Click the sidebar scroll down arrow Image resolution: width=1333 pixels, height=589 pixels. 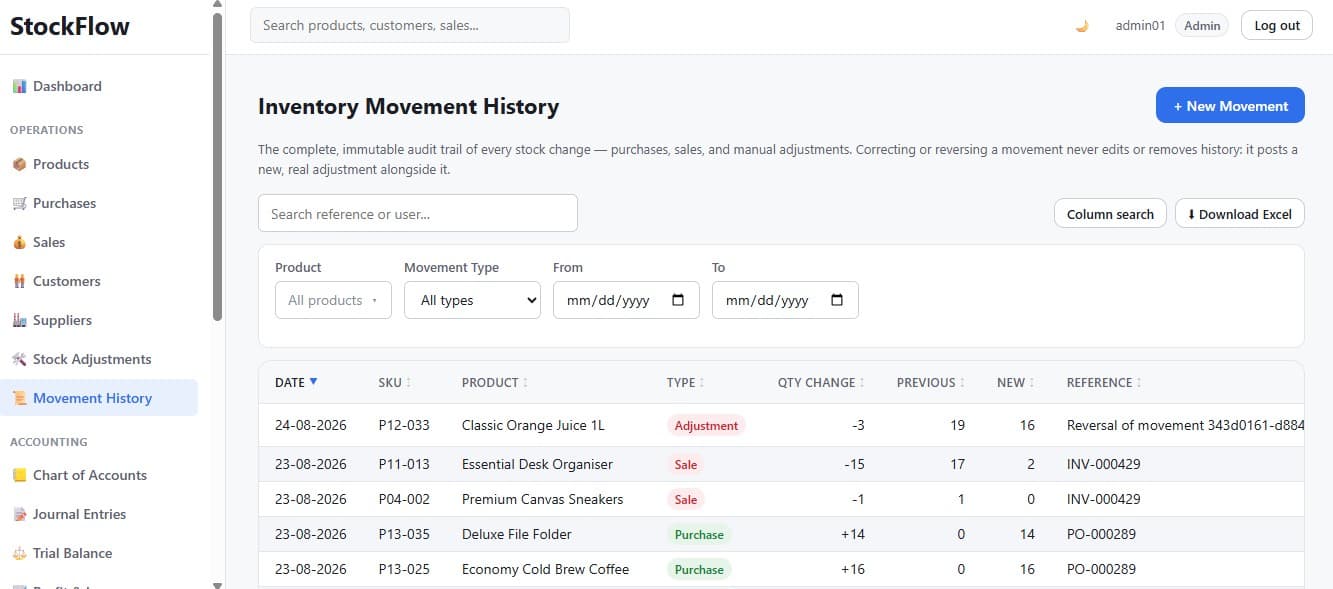(x=218, y=584)
